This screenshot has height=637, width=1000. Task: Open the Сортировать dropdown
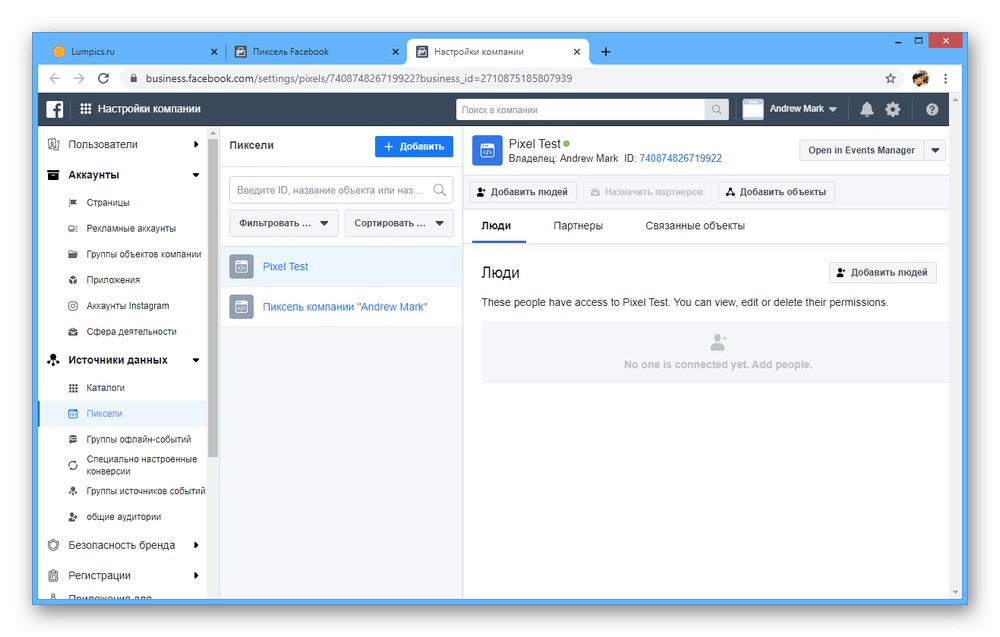[x=399, y=223]
